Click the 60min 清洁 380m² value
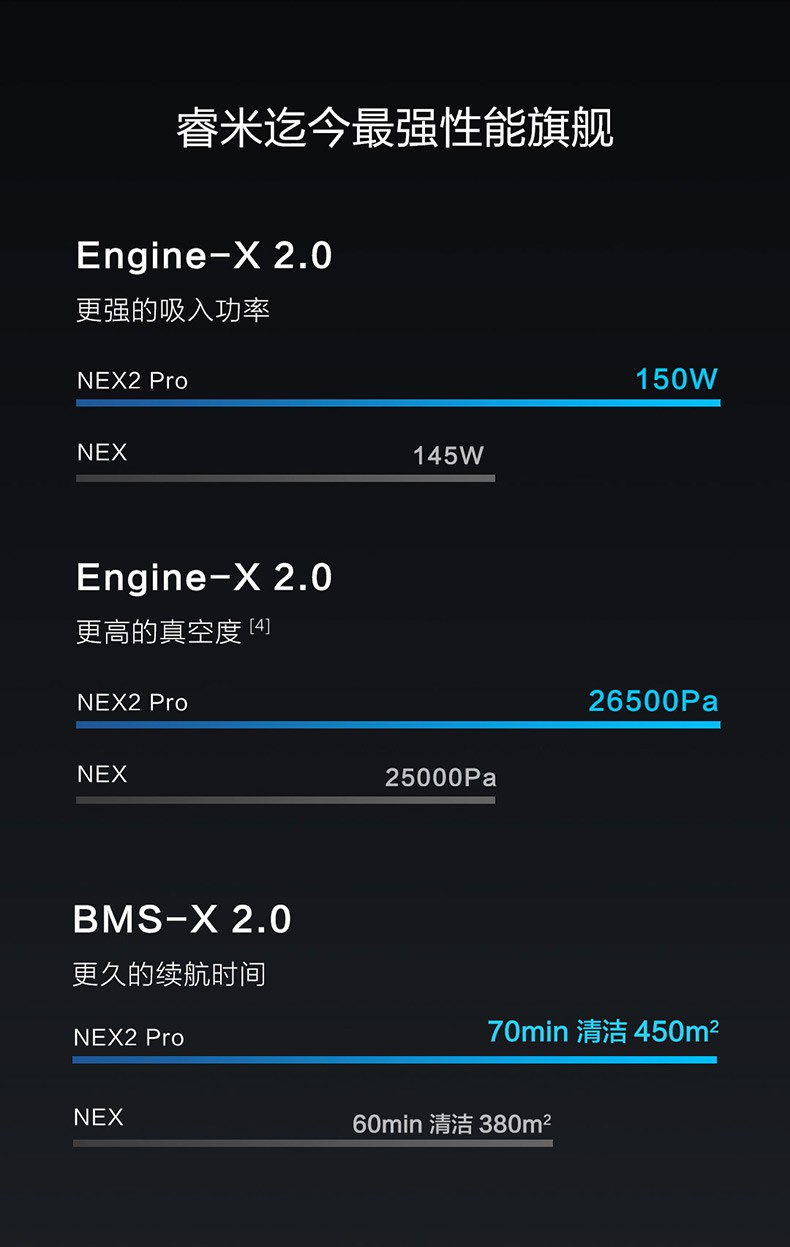 pos(452,1124)
